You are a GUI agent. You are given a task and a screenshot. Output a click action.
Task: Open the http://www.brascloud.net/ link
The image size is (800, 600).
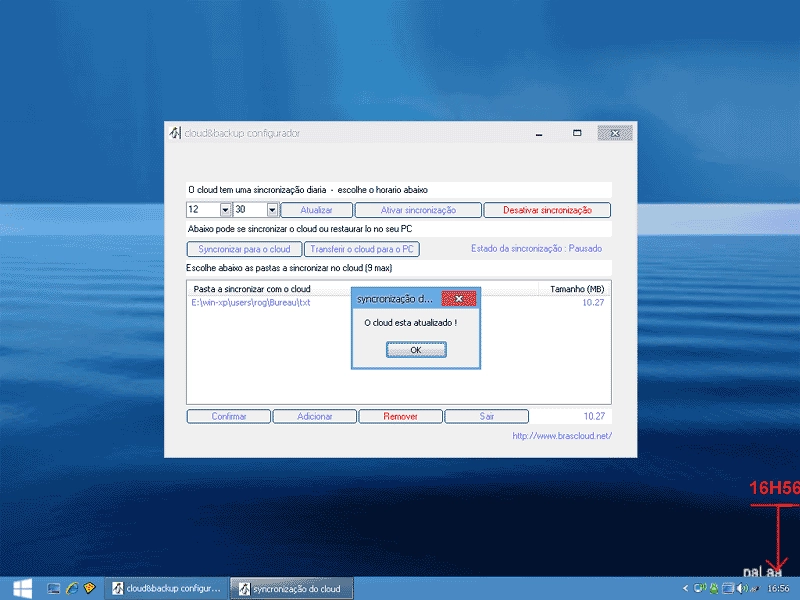(x=562, y=436)
